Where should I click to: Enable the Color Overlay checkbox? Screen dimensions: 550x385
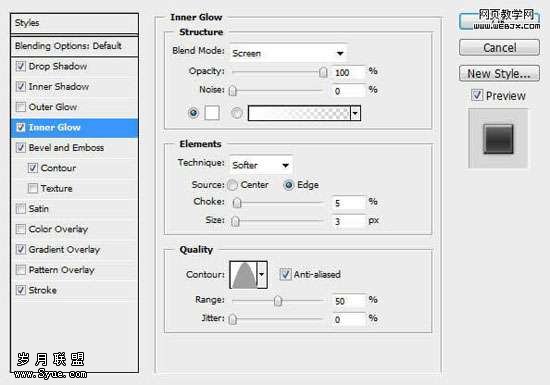pyautogui.click(x=21, y=229)
